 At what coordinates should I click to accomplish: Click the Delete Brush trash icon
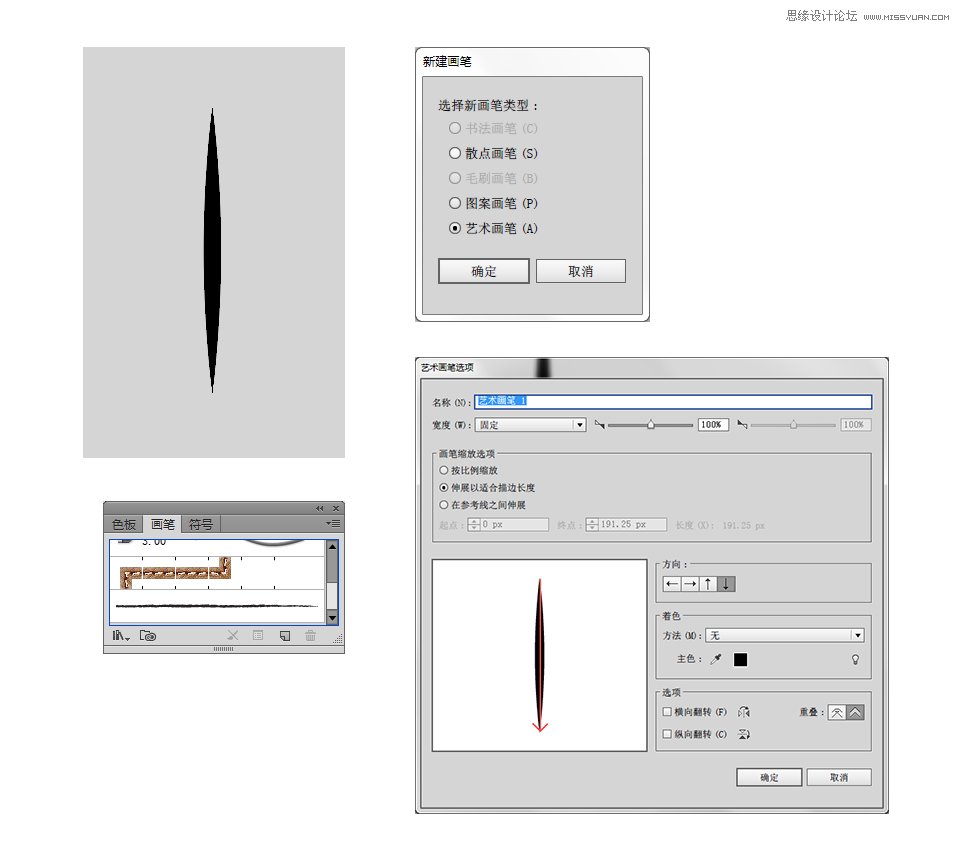310,636
